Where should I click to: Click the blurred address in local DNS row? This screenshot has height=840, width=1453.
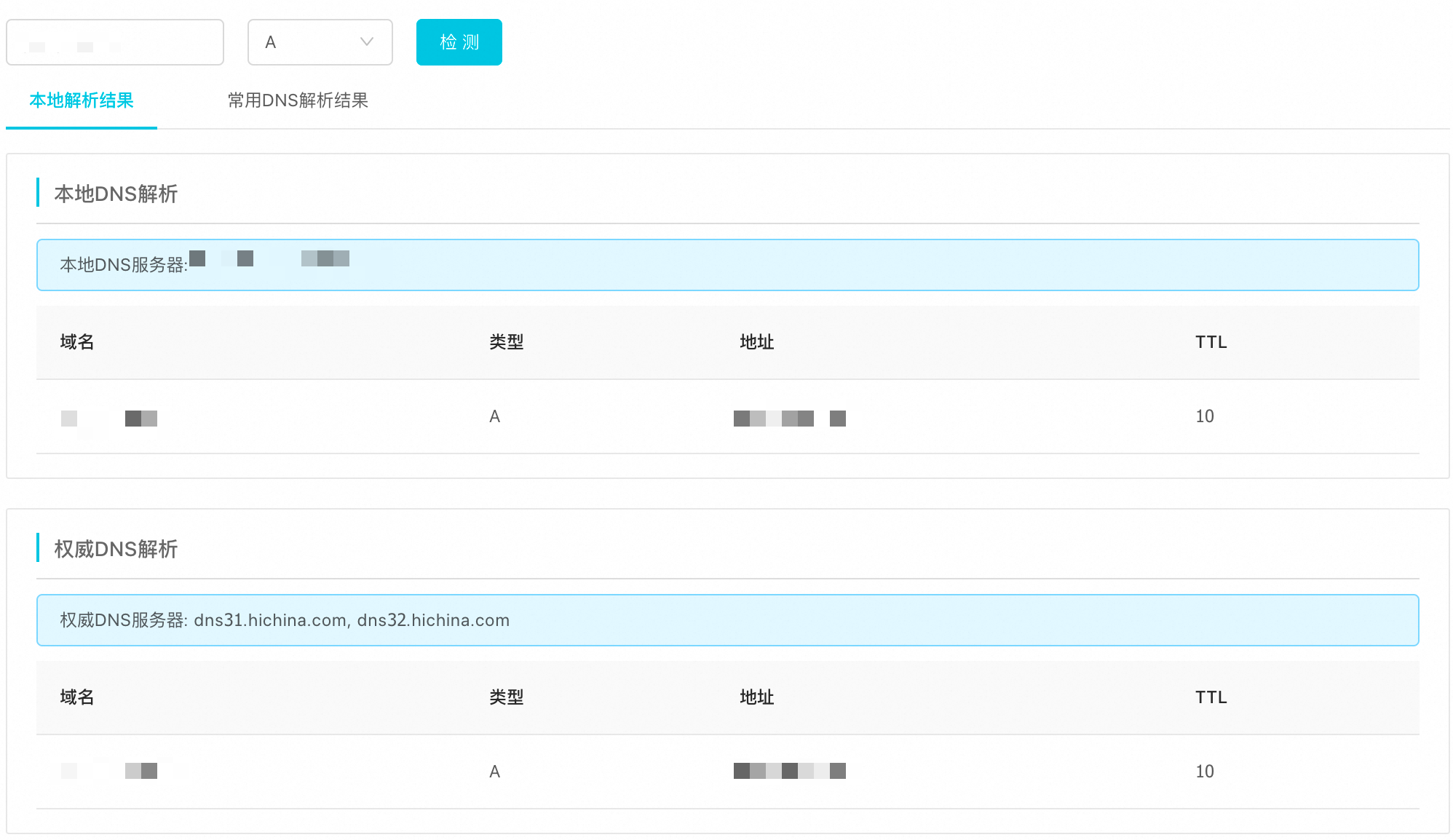click(790, 419)
